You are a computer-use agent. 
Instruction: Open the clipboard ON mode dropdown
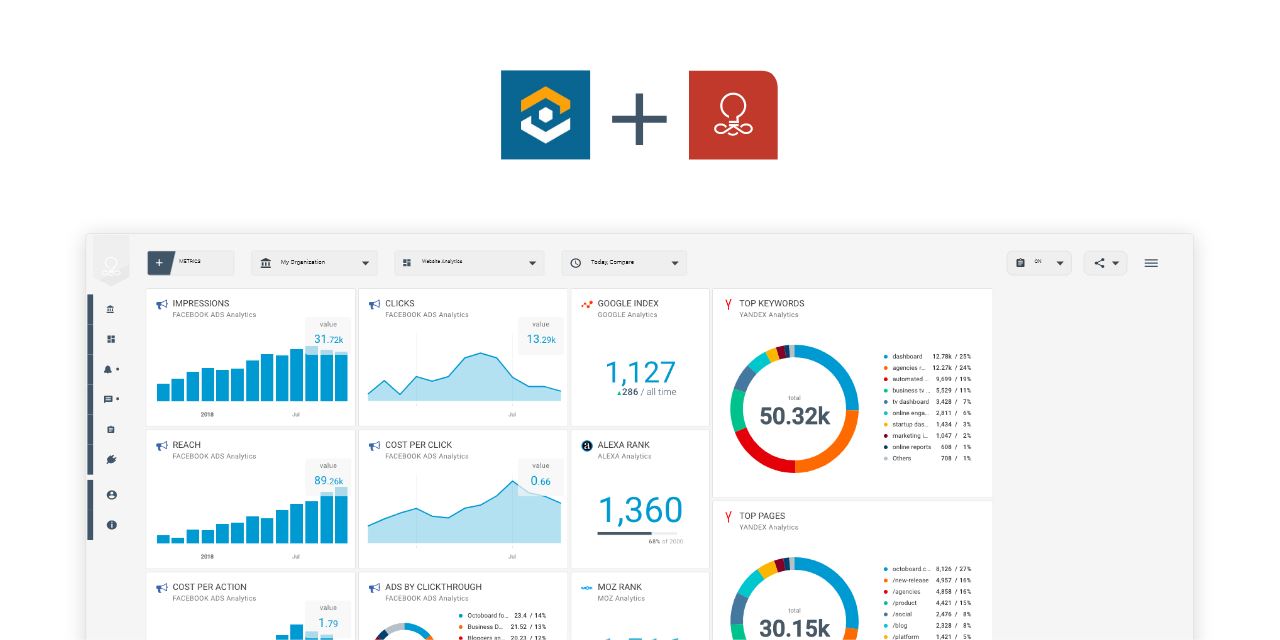[1039, 263]
